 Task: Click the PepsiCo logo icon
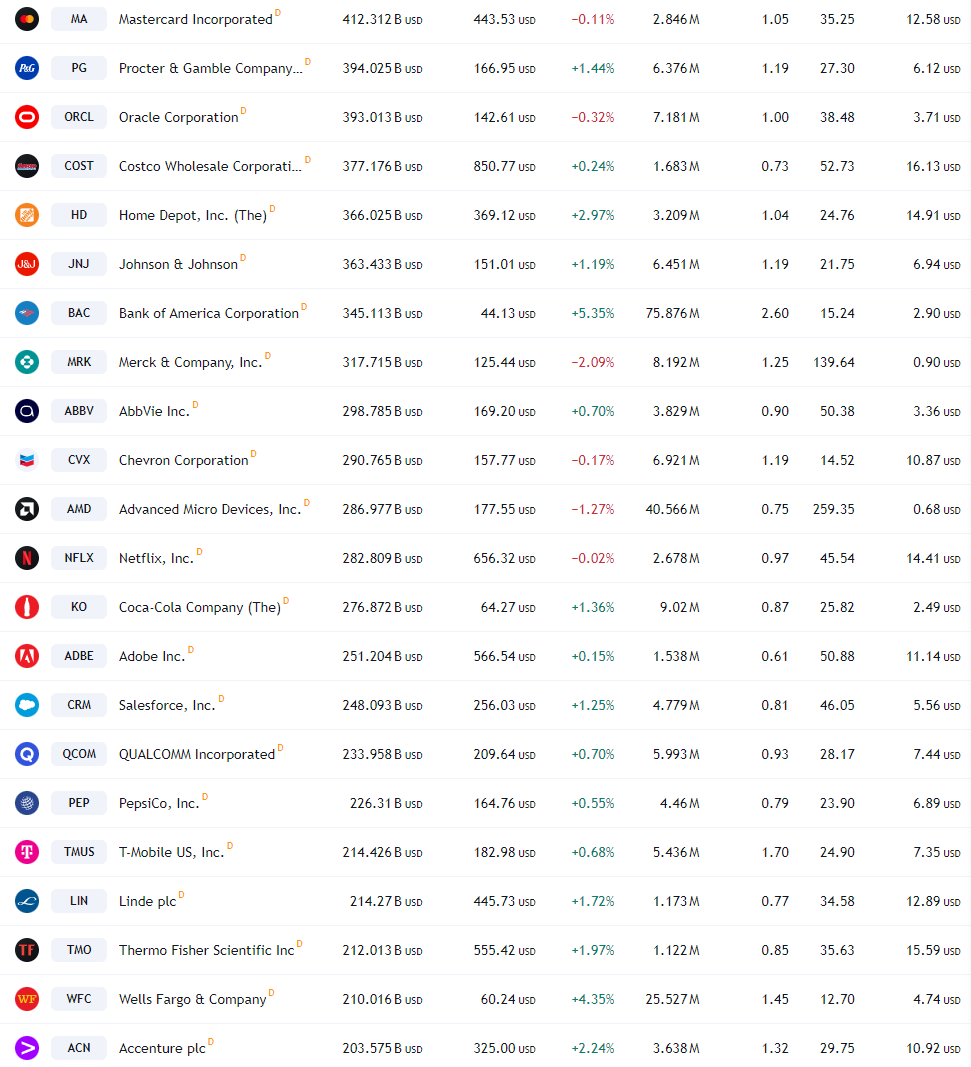click(x=27, y=803)
